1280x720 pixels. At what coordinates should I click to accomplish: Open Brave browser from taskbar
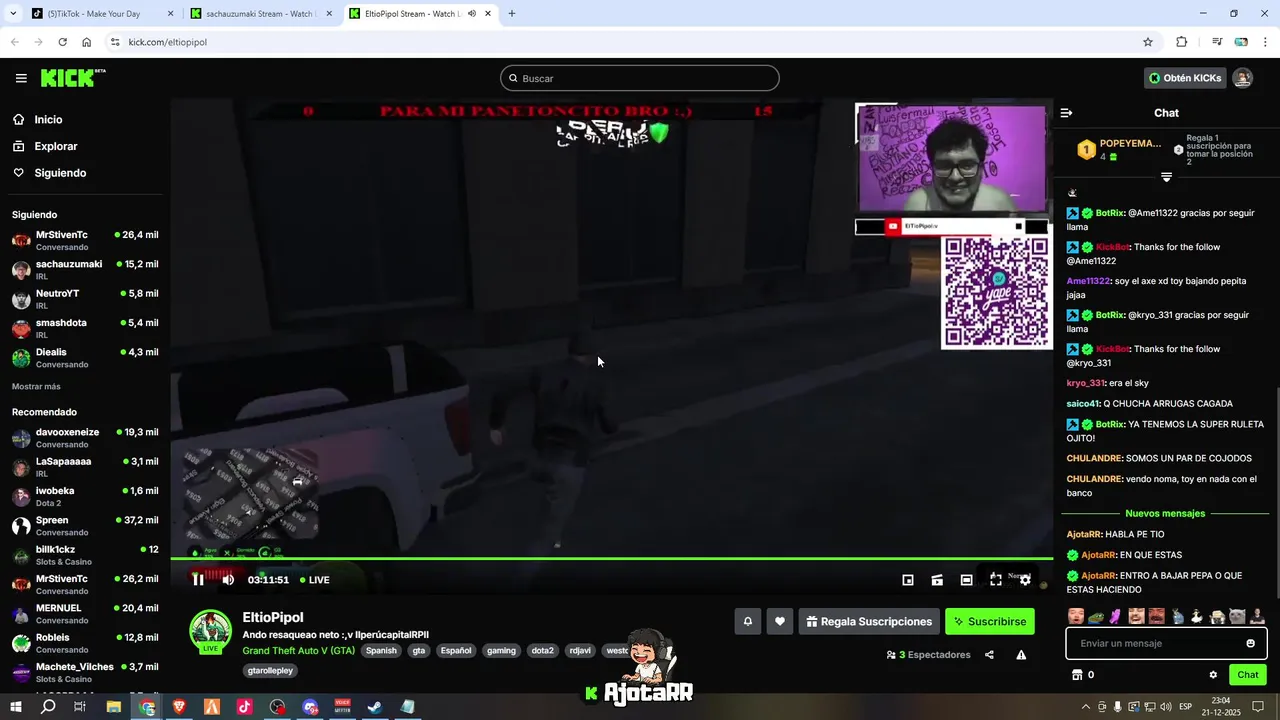point(180,707)
